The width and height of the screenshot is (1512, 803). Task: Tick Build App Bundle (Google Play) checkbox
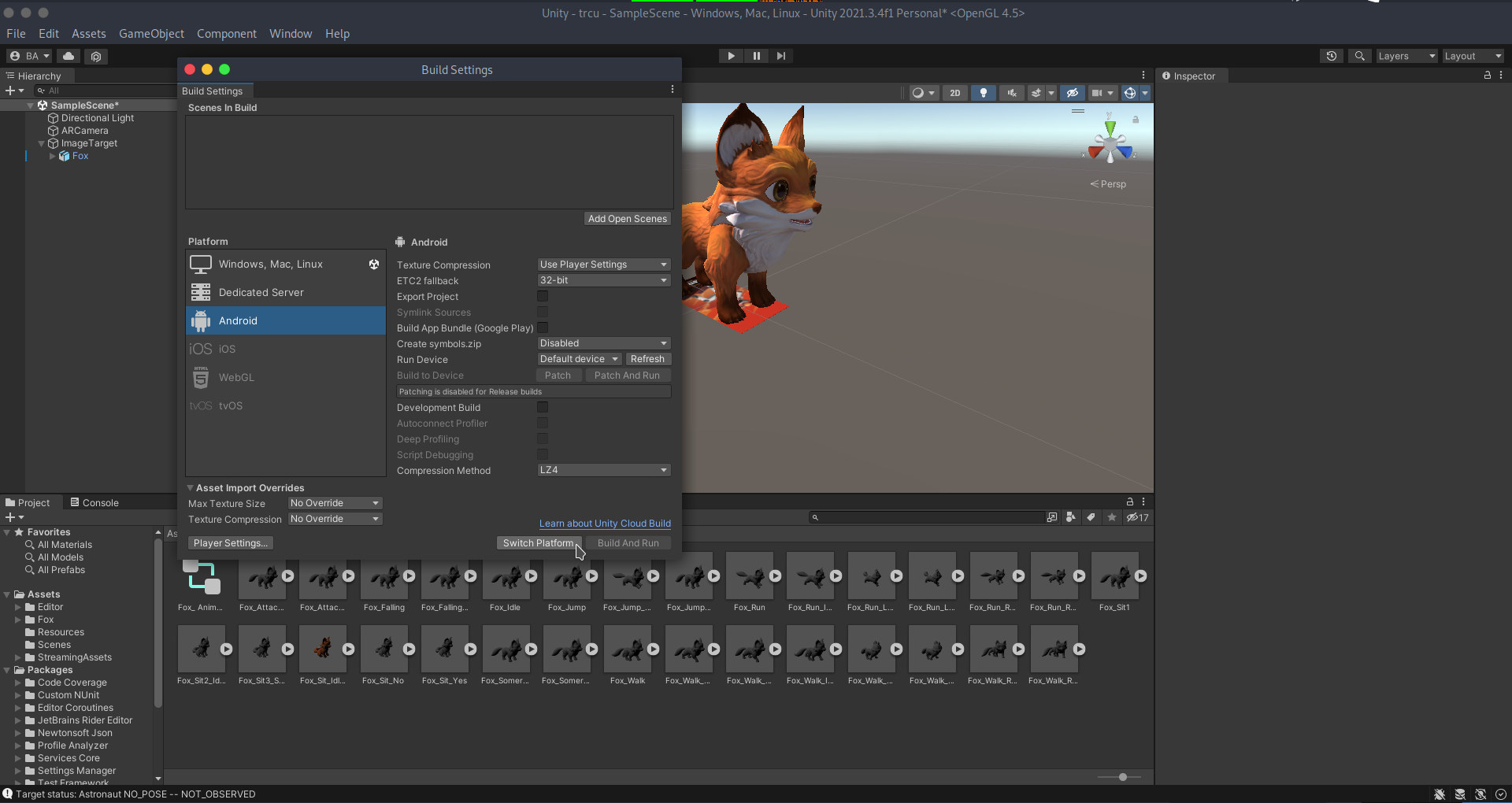(x=543, y=327)
